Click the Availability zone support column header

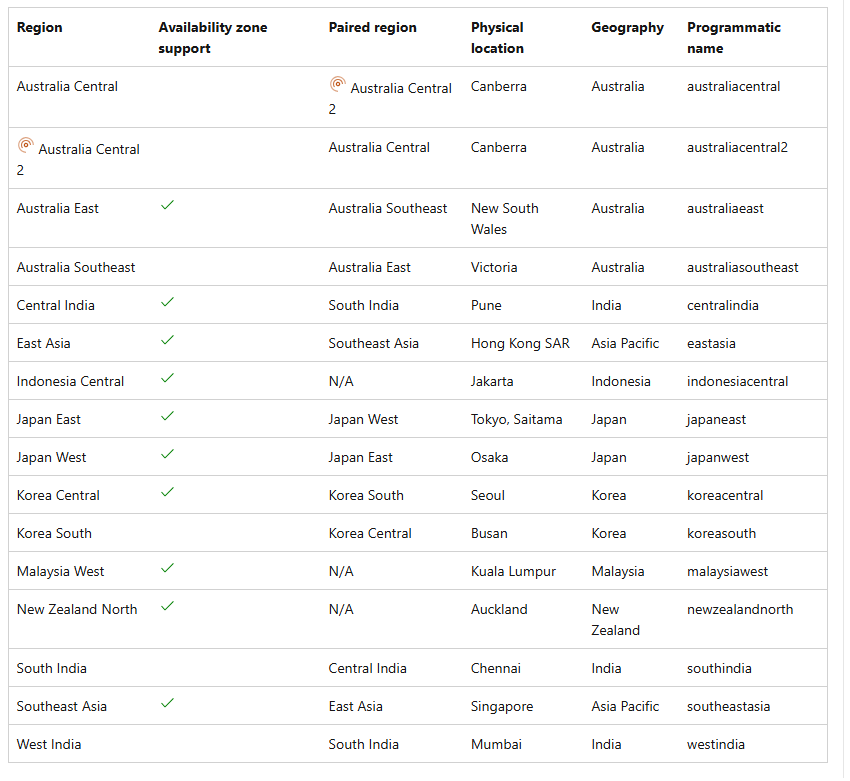coord(212,38)
